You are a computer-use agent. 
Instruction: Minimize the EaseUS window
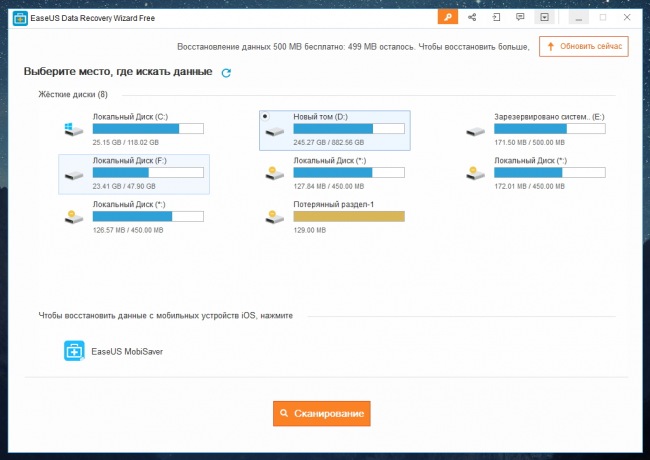(x=579, y=17)
